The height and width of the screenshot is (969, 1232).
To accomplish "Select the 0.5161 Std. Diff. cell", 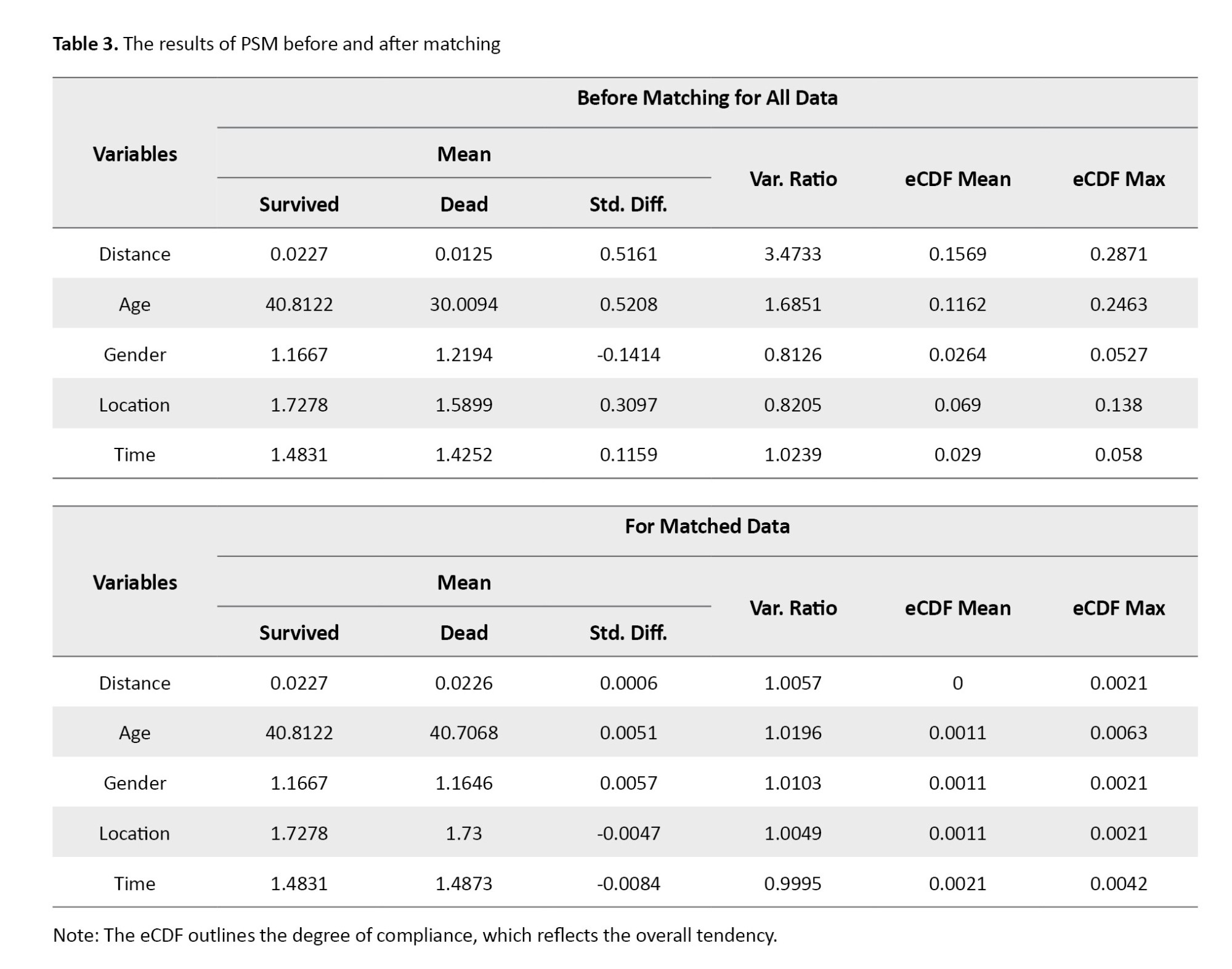I will pyautogui.click(x=628, y=254).
